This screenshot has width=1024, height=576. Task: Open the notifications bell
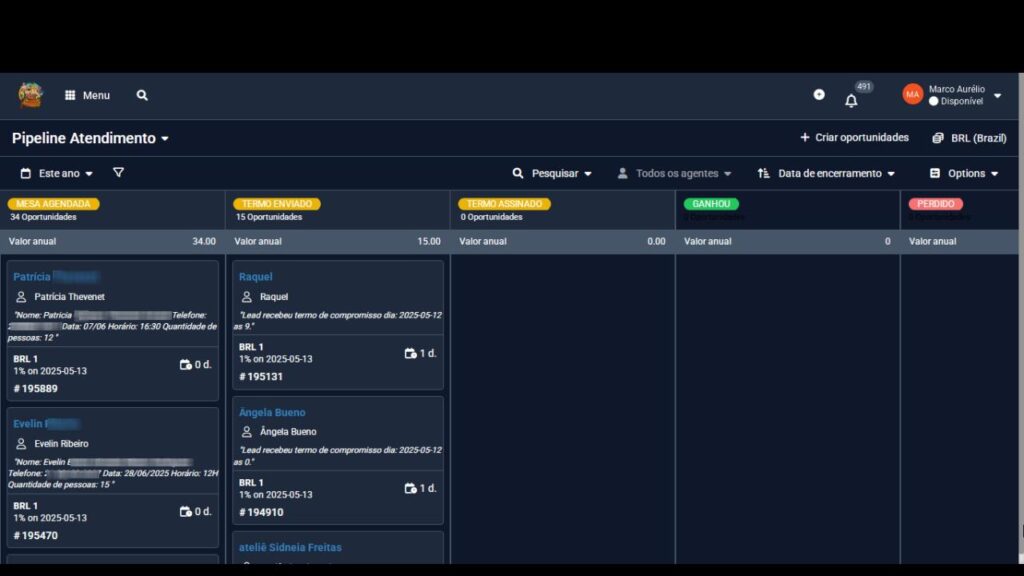pos(851,100)
